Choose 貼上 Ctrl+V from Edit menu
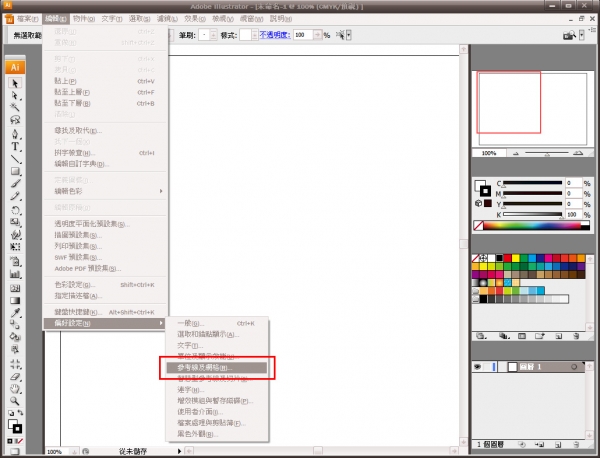 tap(105, 81)
